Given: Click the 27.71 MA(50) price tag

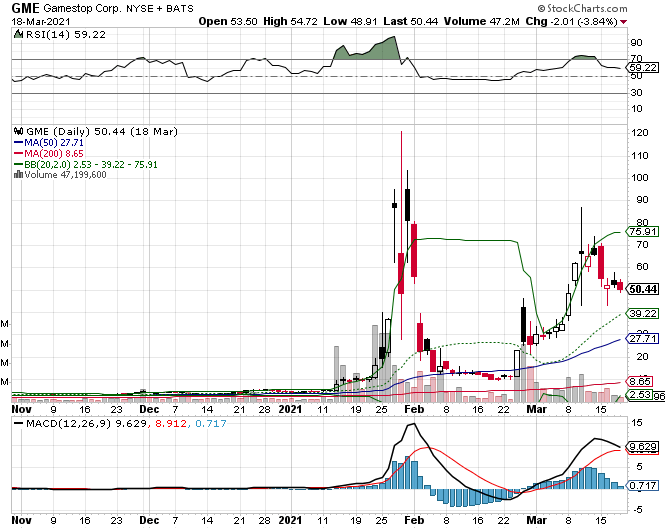Looking at the screenshot, I should tap(642, 339).
